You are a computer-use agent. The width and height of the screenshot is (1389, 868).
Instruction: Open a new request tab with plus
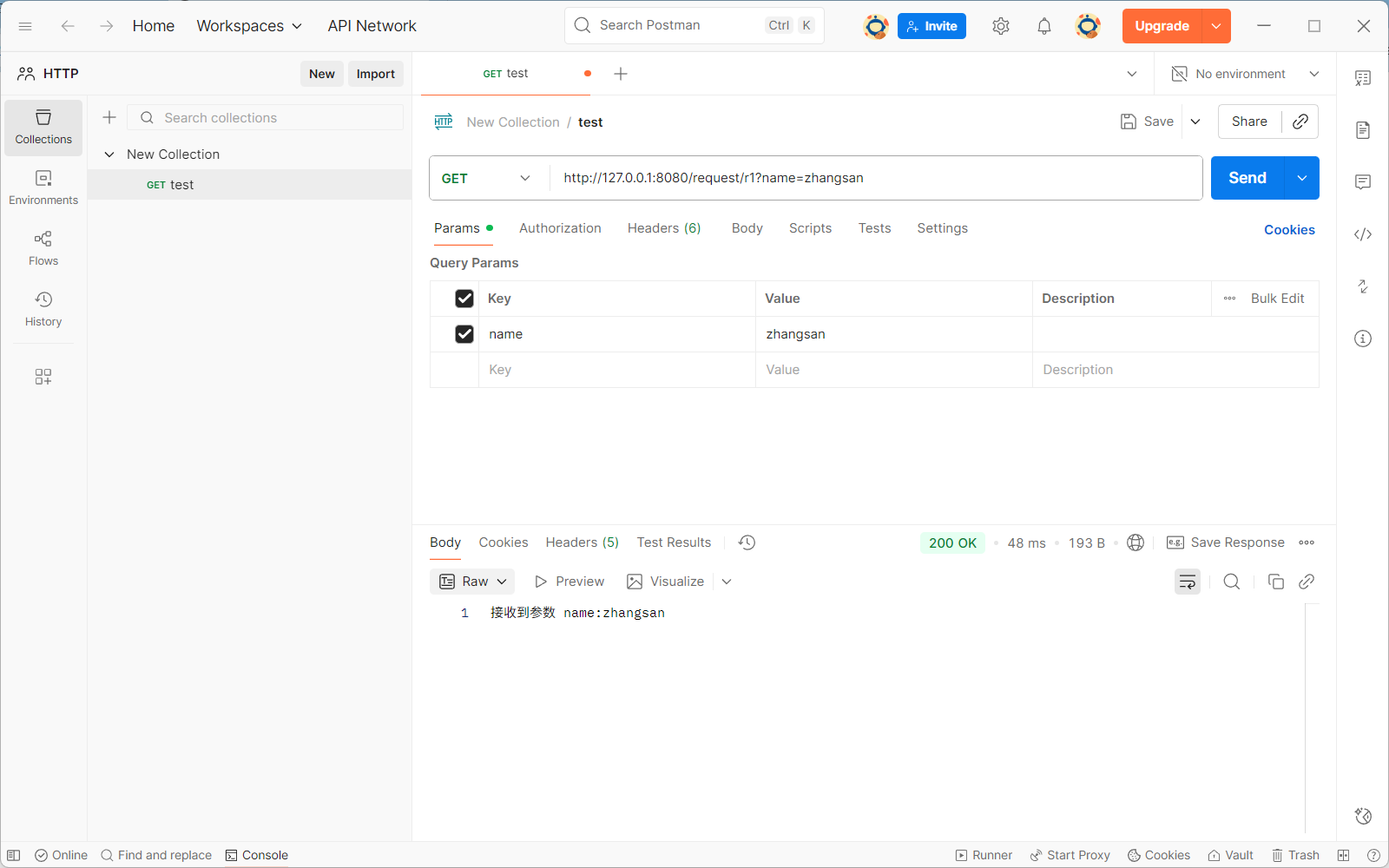pyautogui.click(x=621, y=74)
